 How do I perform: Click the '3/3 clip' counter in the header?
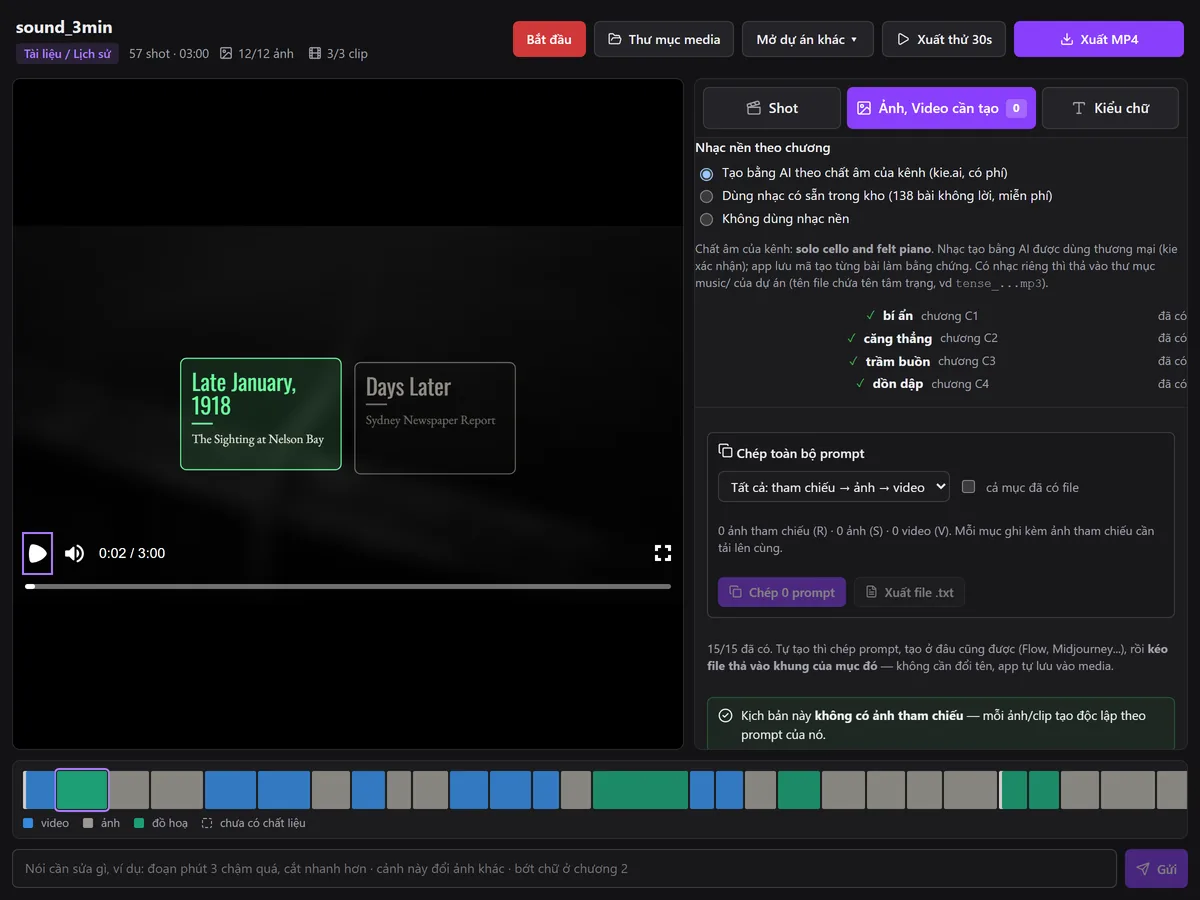[x=338, y=54]
